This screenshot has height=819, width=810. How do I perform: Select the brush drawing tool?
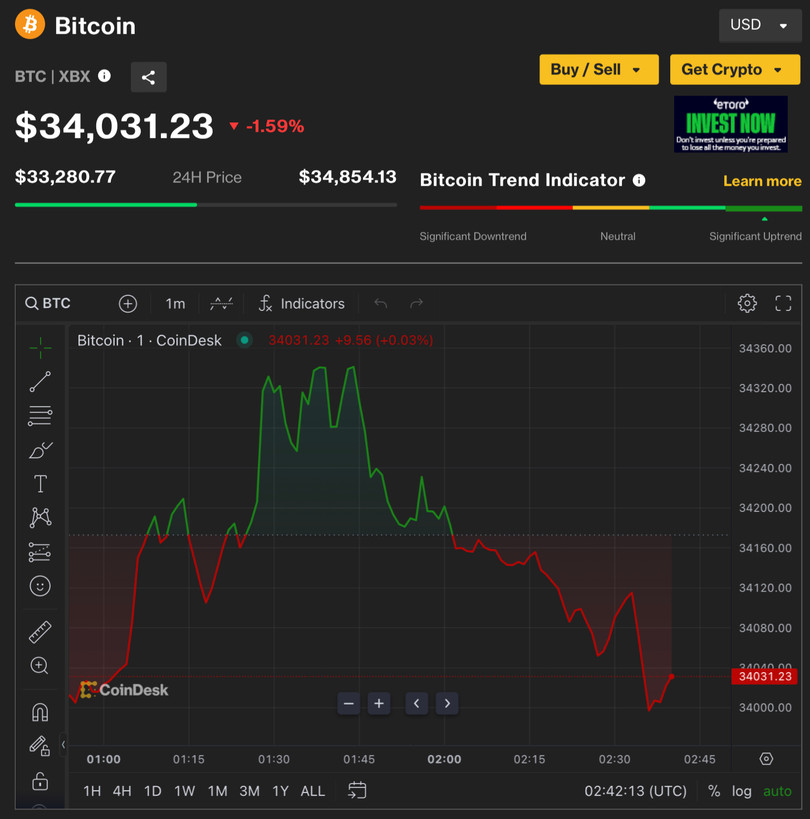pos(40,450)
